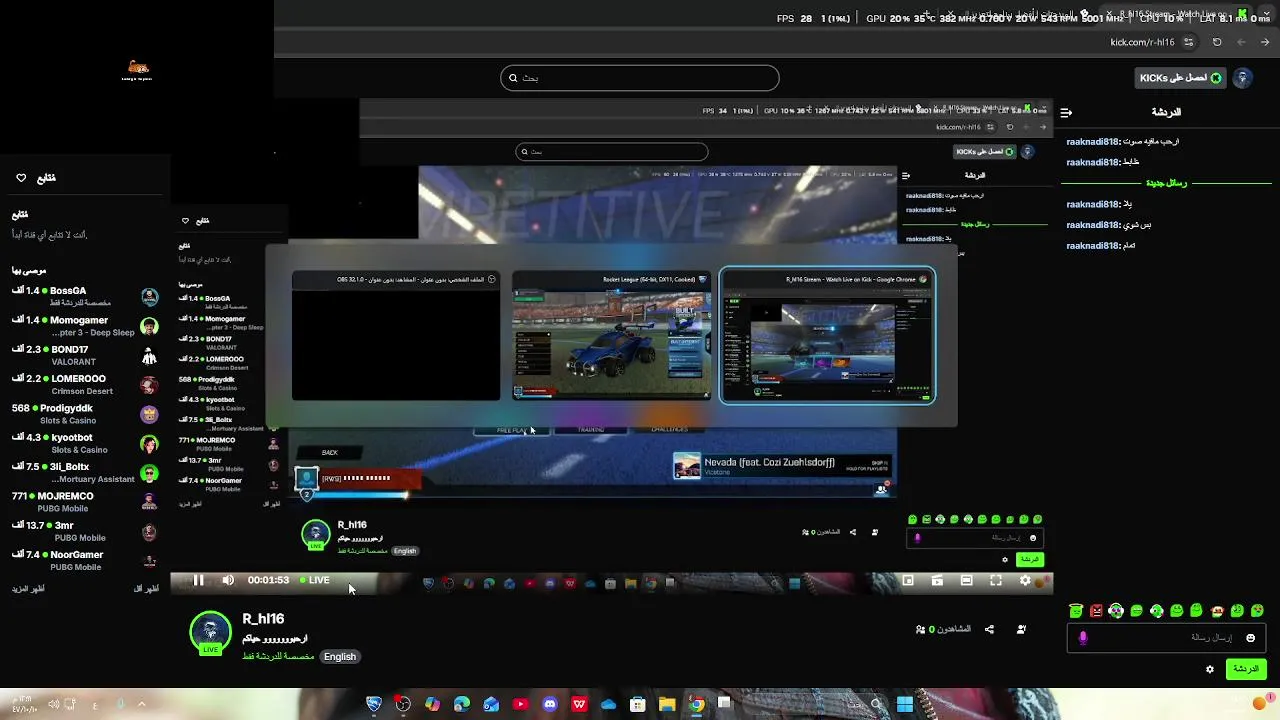
Task: Open WPS Office from the taskbar
Action: point(579,704)
